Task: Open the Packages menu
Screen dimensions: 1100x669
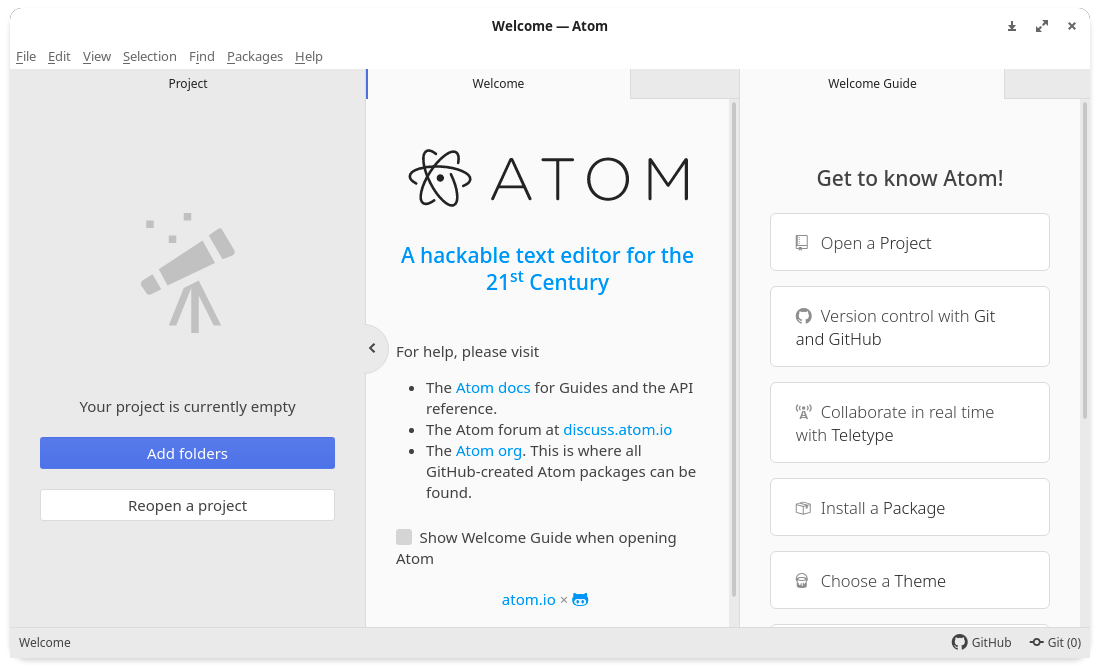Action: pyautogui.click(x=255, y=56)
